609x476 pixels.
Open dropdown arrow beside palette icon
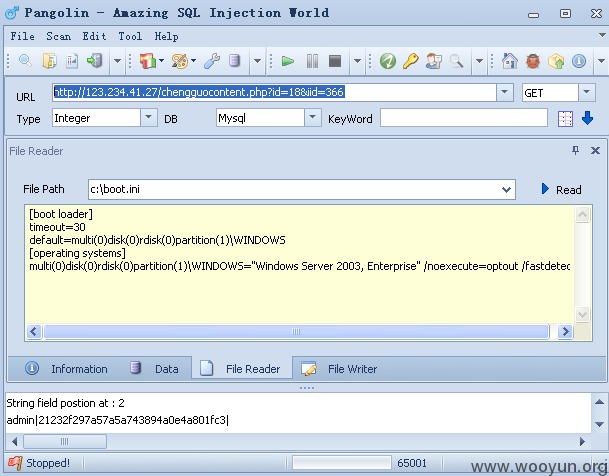tap(193, 61)
